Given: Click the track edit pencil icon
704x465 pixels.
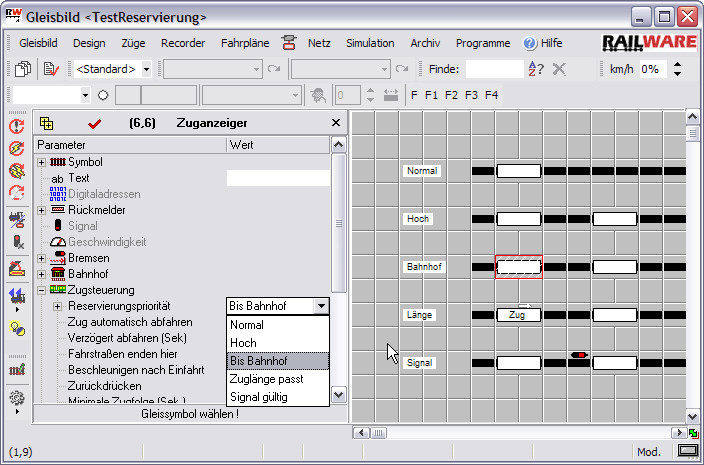Looking at the screenshot, I should [x=17, y=370].
